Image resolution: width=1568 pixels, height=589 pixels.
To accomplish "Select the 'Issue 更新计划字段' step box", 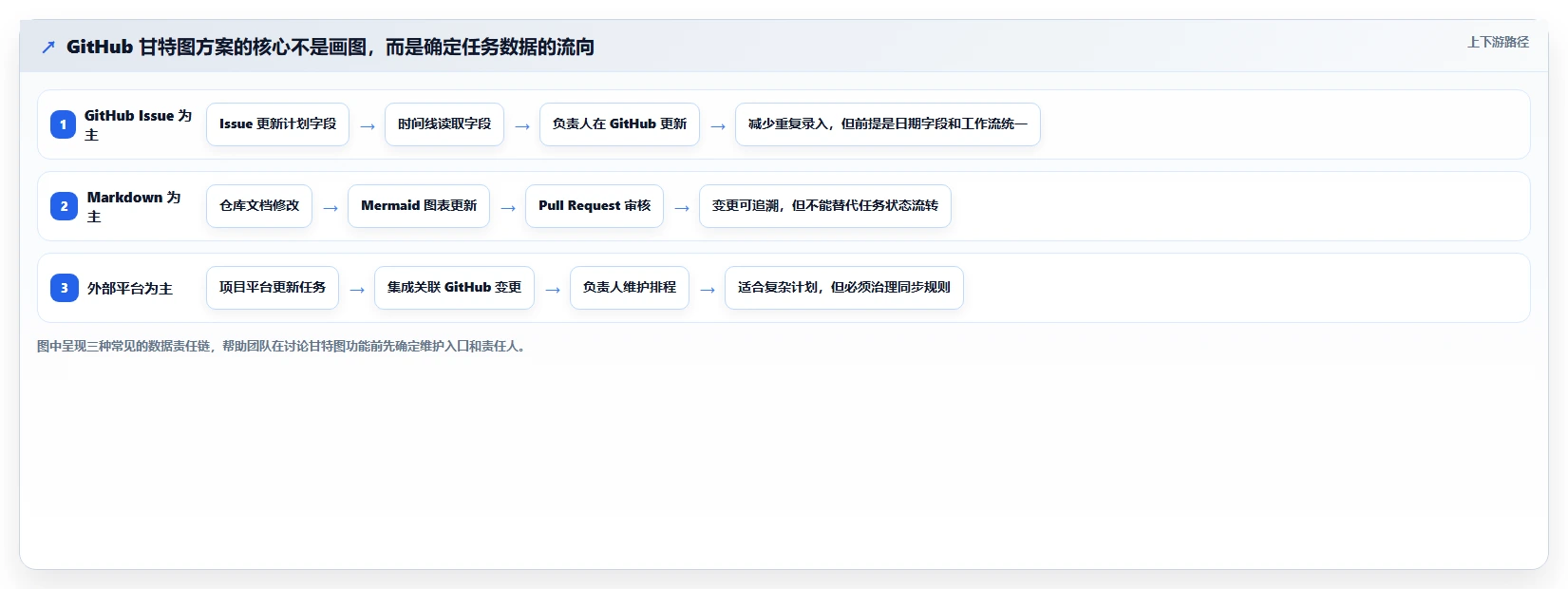I will click(277, 124).
